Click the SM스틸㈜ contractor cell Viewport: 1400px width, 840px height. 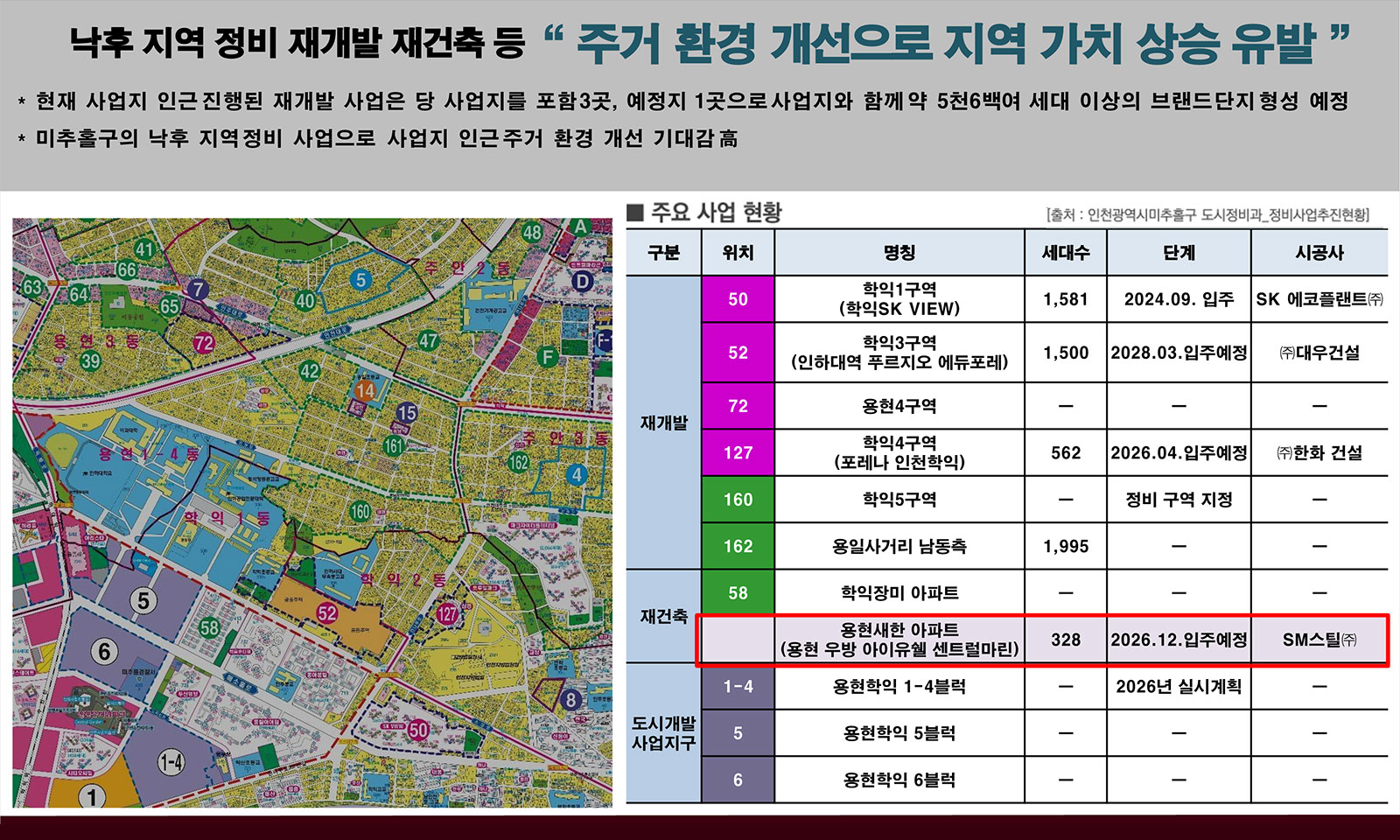[x=1319, y=639]
